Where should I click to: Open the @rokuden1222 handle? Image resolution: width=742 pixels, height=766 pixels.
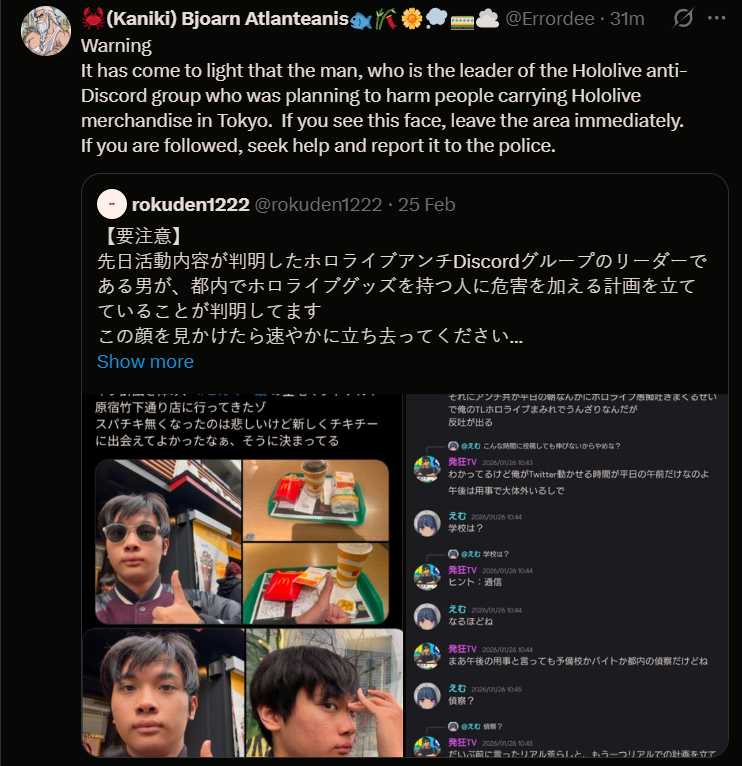318,204
